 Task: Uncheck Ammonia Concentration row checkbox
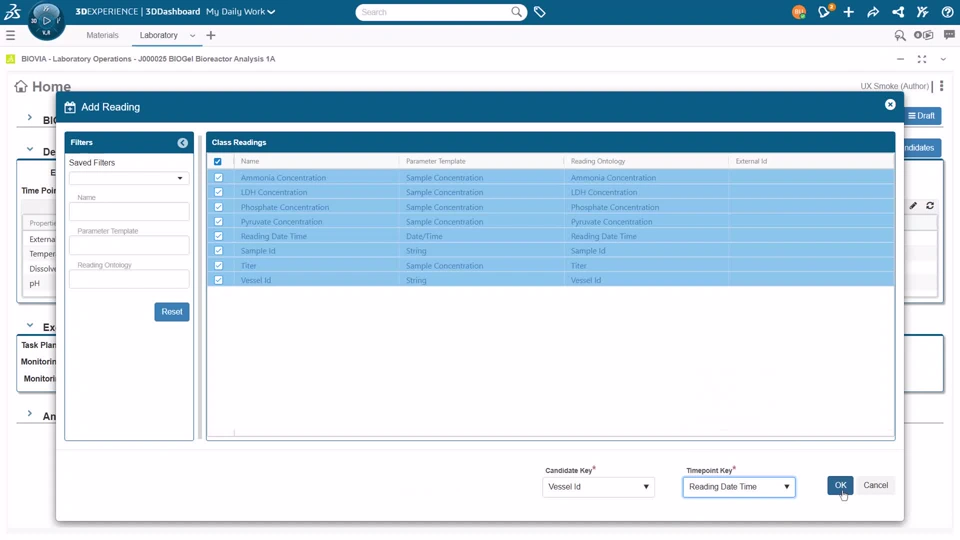coord(219,178)
